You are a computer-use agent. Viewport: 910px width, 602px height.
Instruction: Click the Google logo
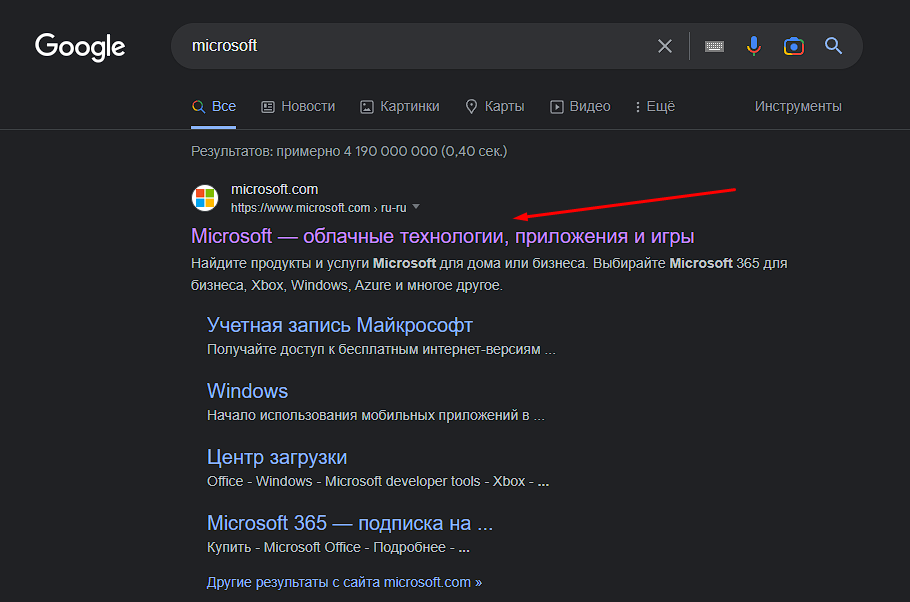coord(80,46)
